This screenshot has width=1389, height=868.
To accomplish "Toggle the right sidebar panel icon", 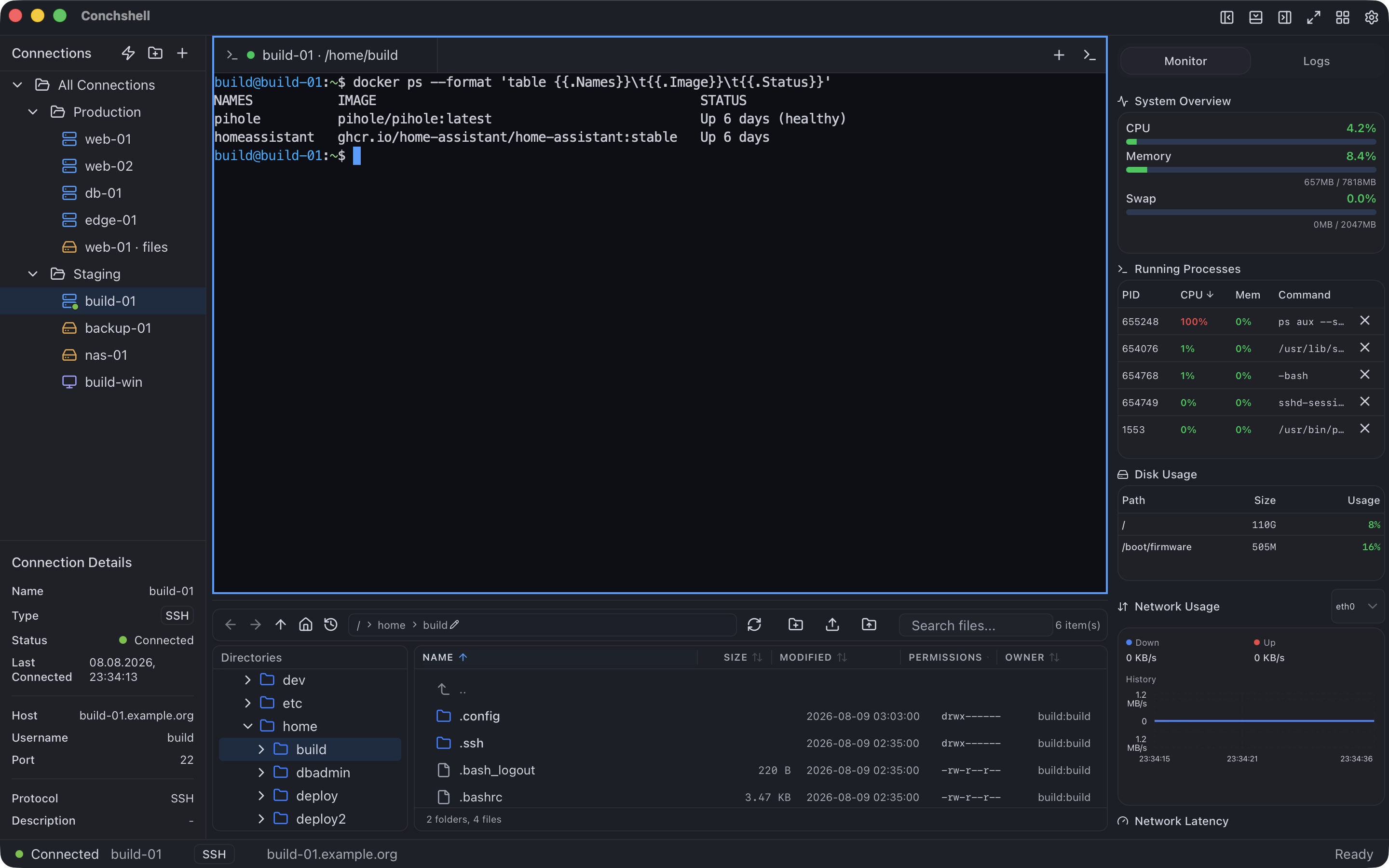I will (1284, 17).
